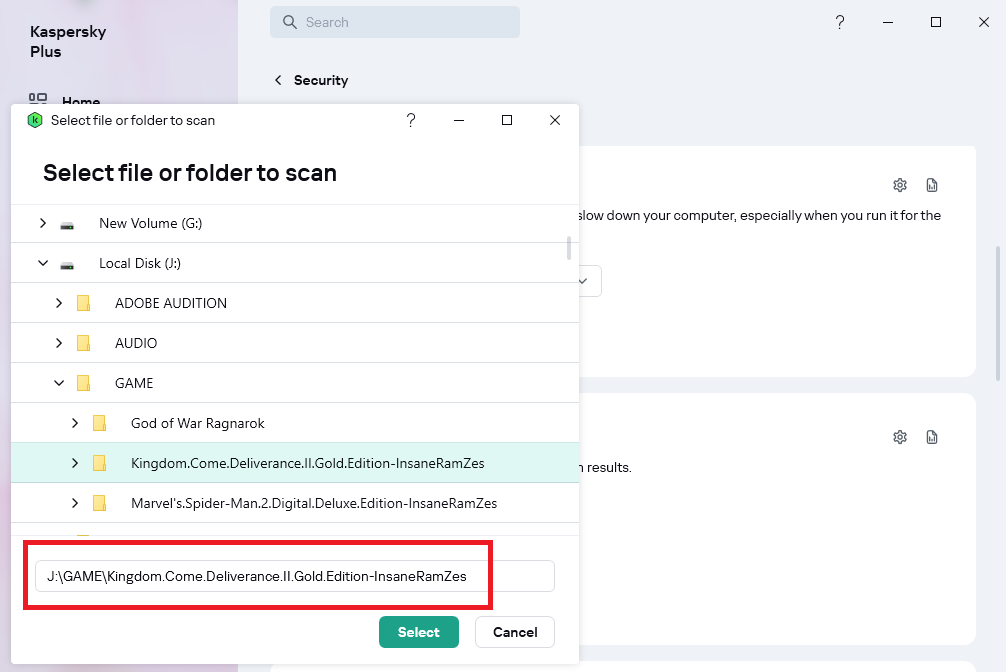Open the dropdown behind the dialog edge

[590, 281]
